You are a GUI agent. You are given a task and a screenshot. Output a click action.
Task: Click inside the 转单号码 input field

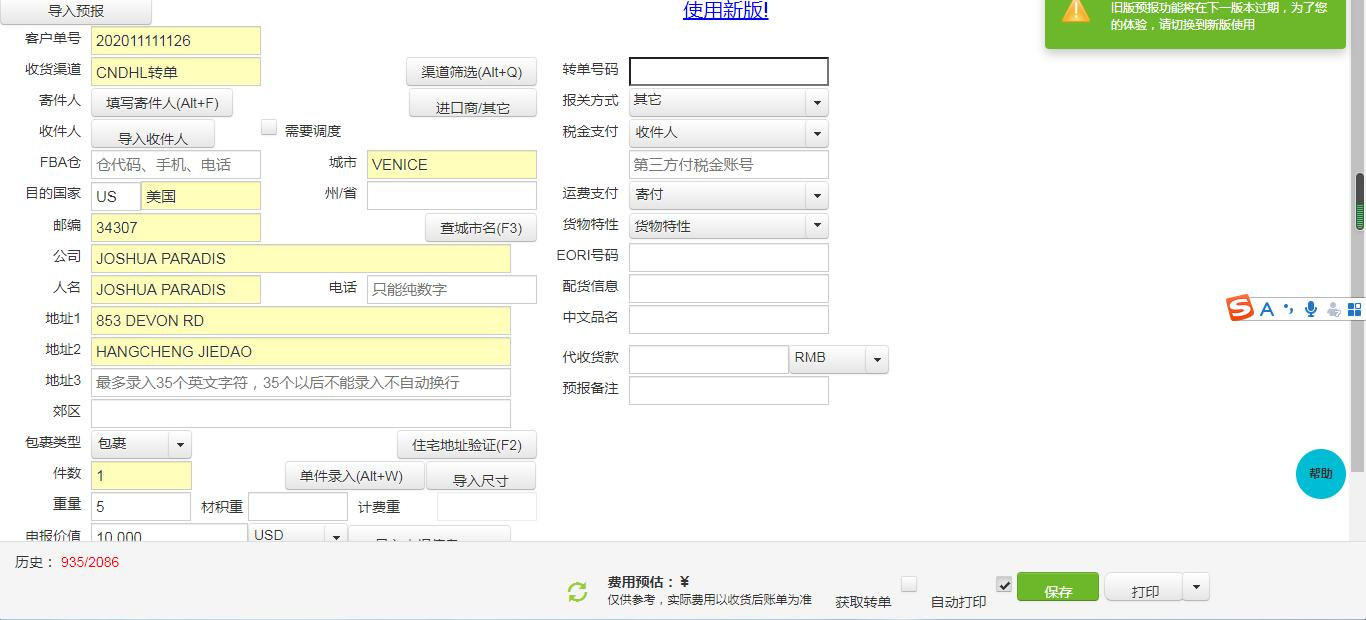pos(729,71)
